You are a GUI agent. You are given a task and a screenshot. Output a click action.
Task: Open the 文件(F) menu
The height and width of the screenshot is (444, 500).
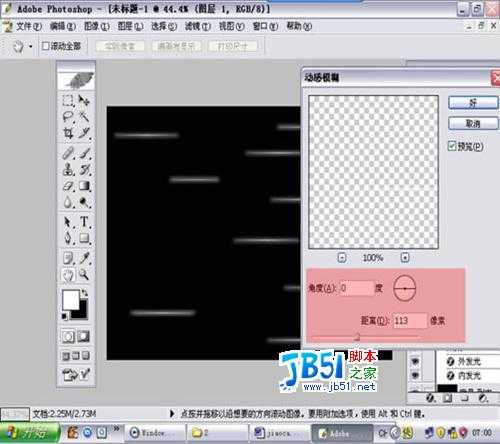click(x=29, y=26)
